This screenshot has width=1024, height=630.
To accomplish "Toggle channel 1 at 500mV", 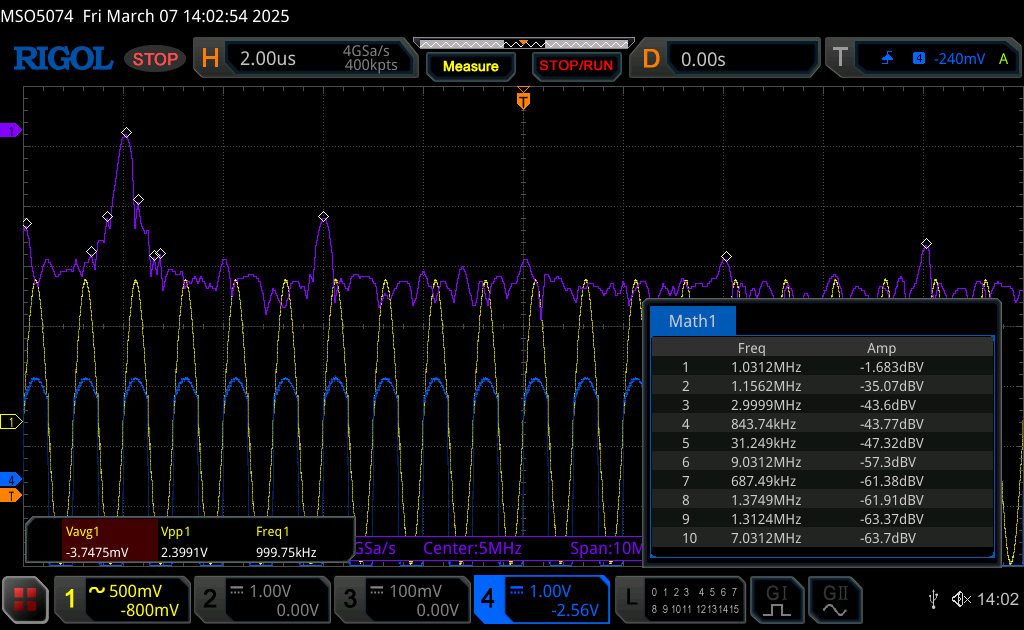I will coord(120,599).
